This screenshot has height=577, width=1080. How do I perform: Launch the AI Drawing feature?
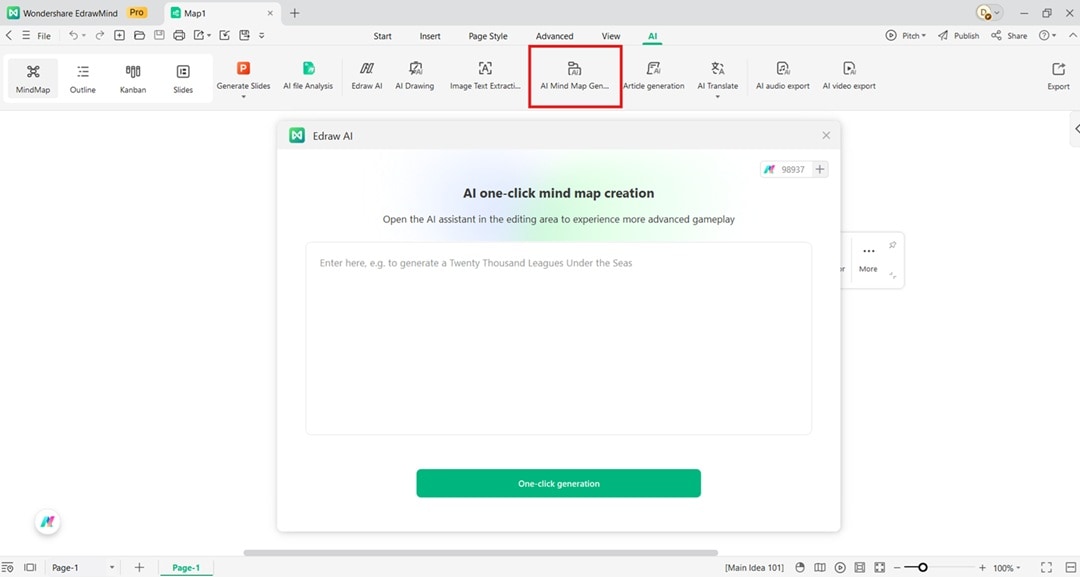[414, 77]
